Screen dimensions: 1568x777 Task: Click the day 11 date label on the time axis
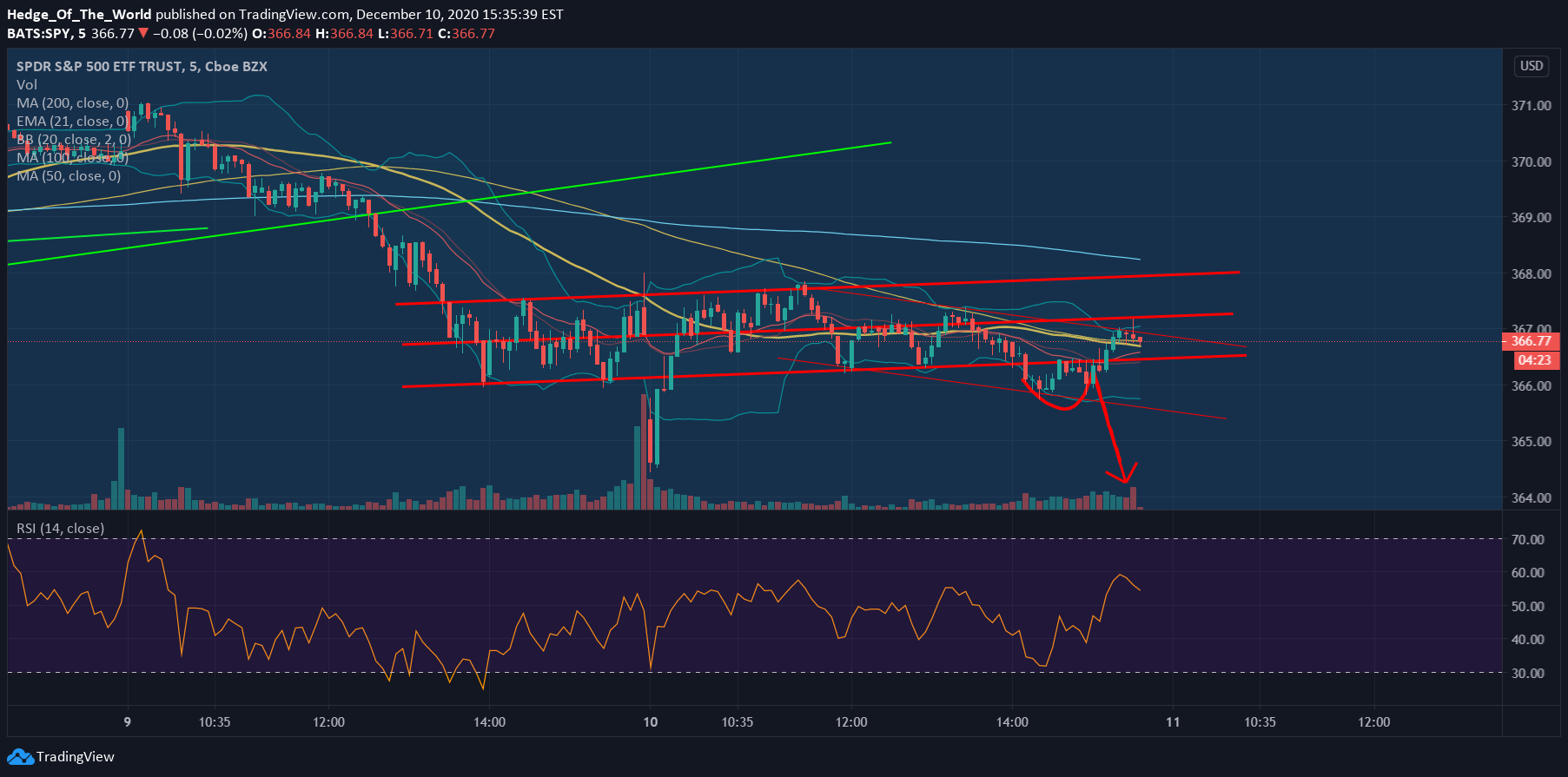click(x=1173, y=722)
